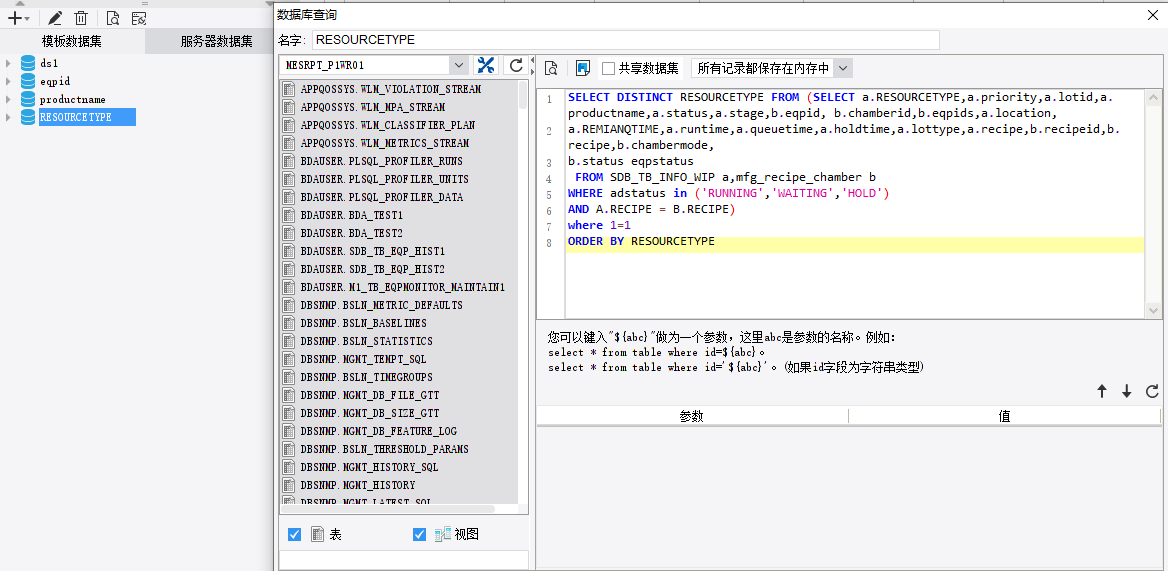
Task: Switch to the 模板数据集 tab
Action: 72,42
